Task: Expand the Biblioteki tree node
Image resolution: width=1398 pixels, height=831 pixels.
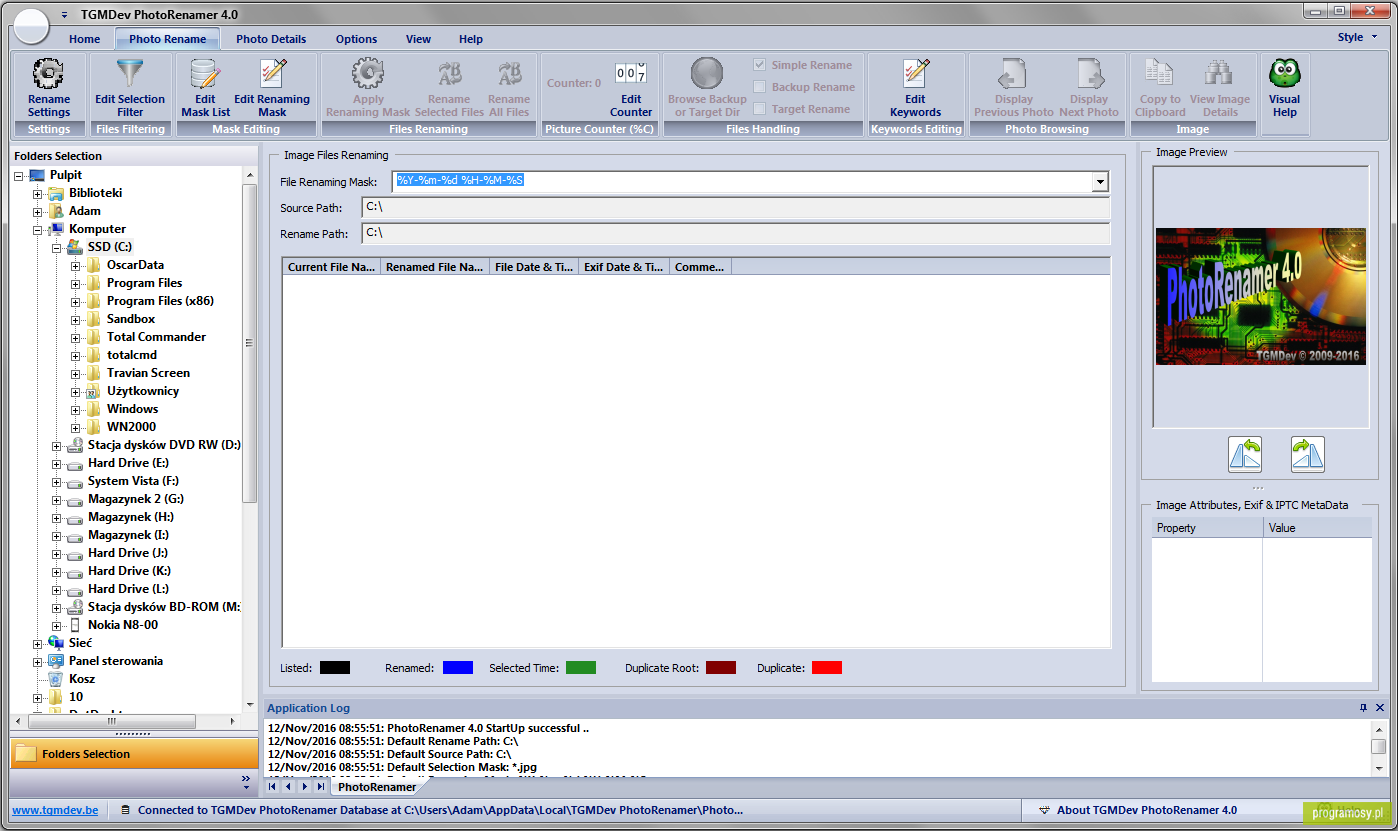Action: (38, 193)
